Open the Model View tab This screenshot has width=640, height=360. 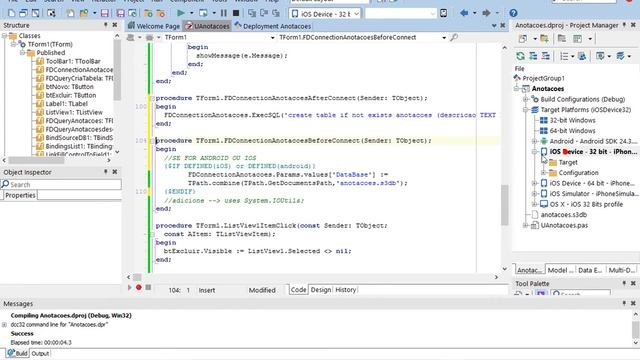560,270
